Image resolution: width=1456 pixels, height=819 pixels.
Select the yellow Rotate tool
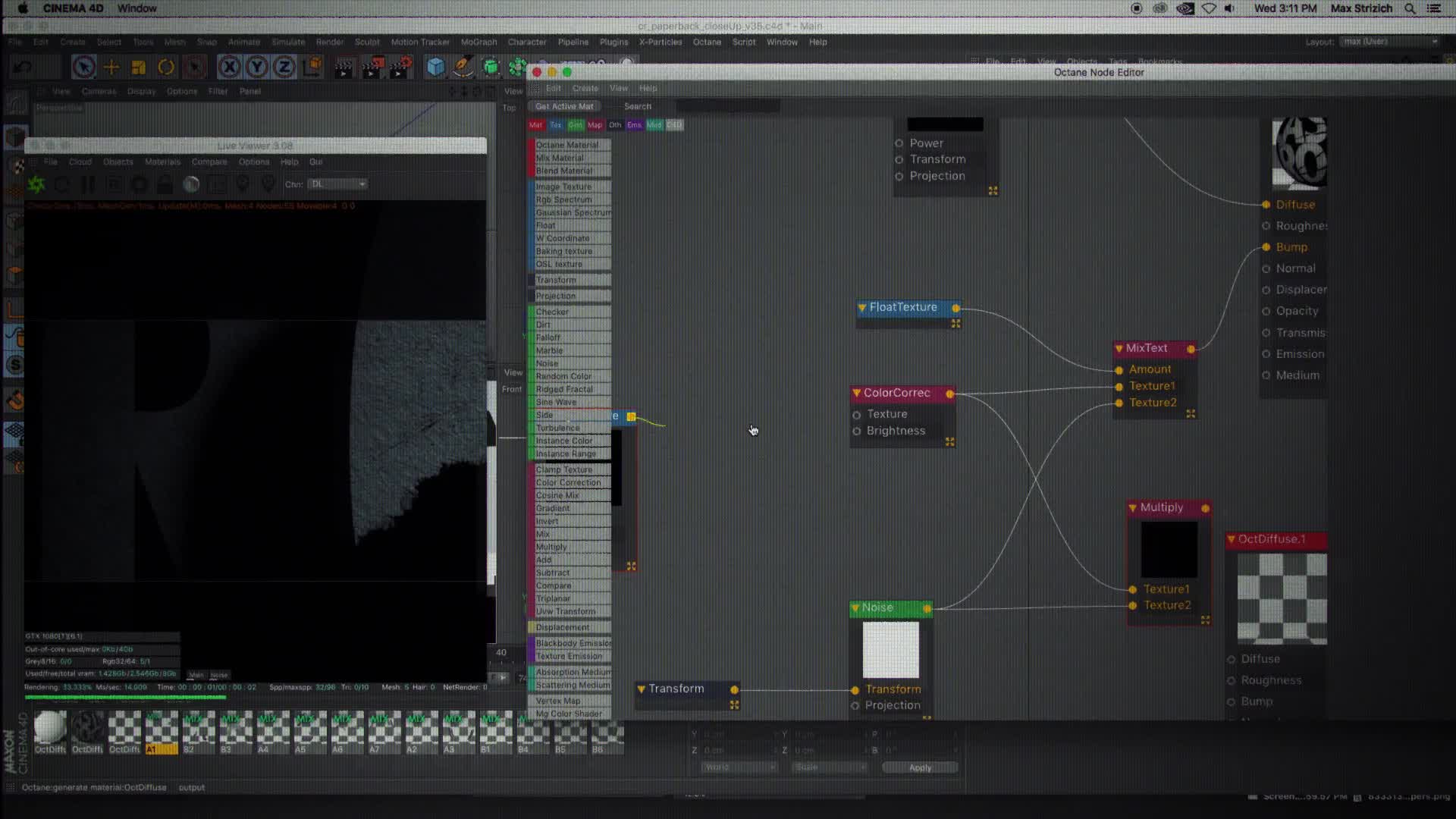click(166, 68)
